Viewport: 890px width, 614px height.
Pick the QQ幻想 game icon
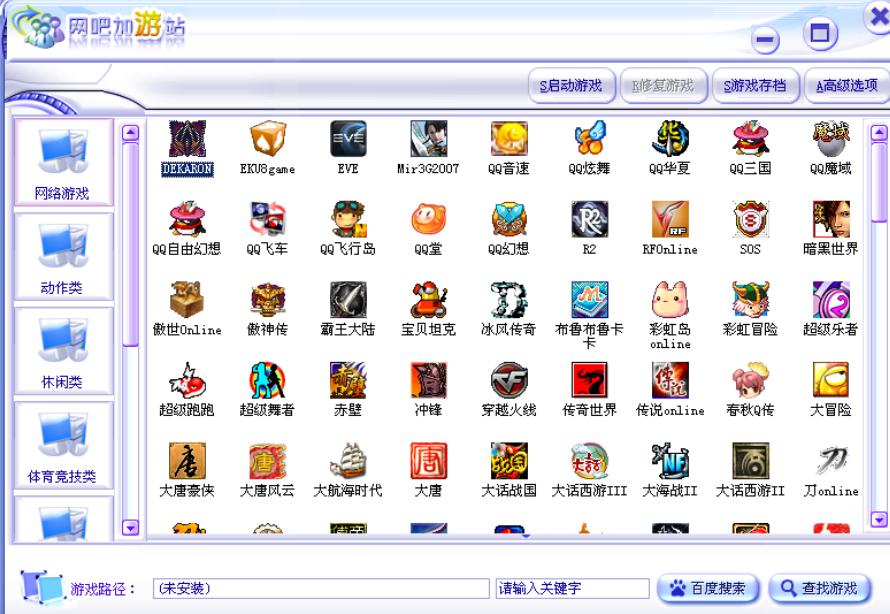click(x=509, y=219)
